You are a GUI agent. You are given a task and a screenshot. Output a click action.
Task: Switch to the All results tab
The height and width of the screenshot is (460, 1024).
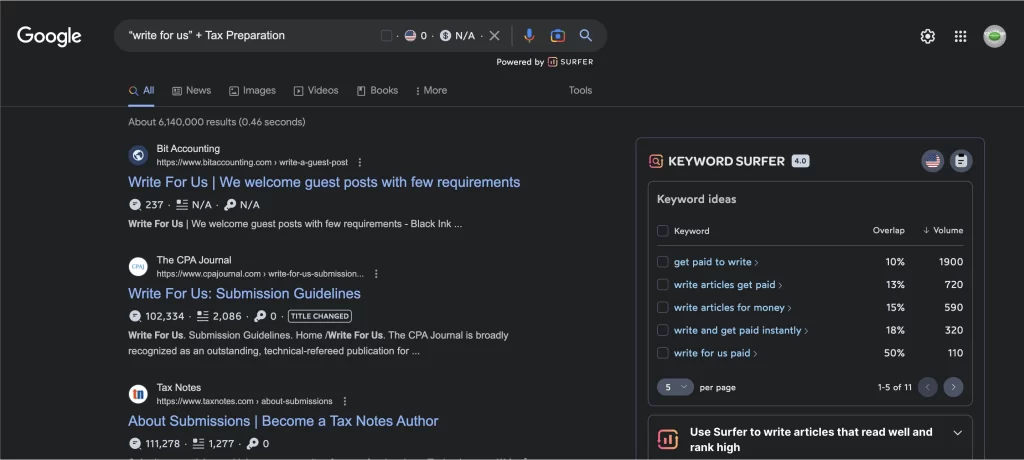(x=142, y=91)
